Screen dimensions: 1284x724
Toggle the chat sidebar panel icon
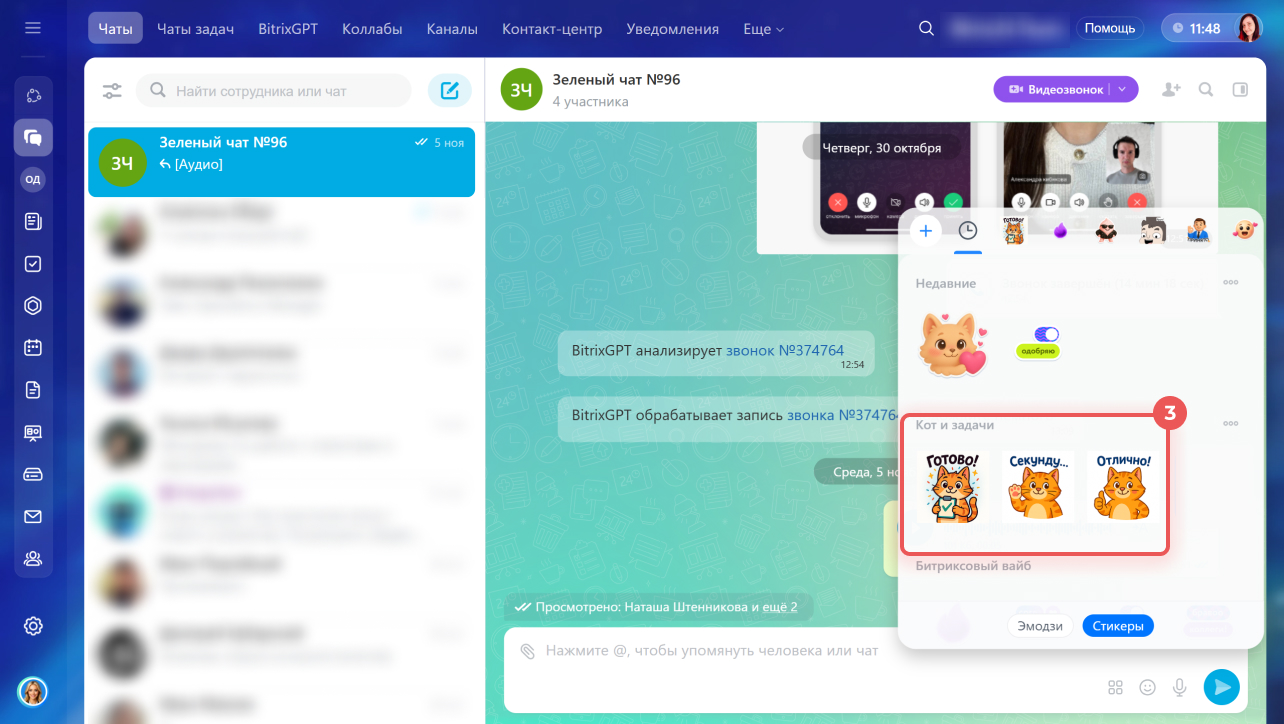[1240, 90]
